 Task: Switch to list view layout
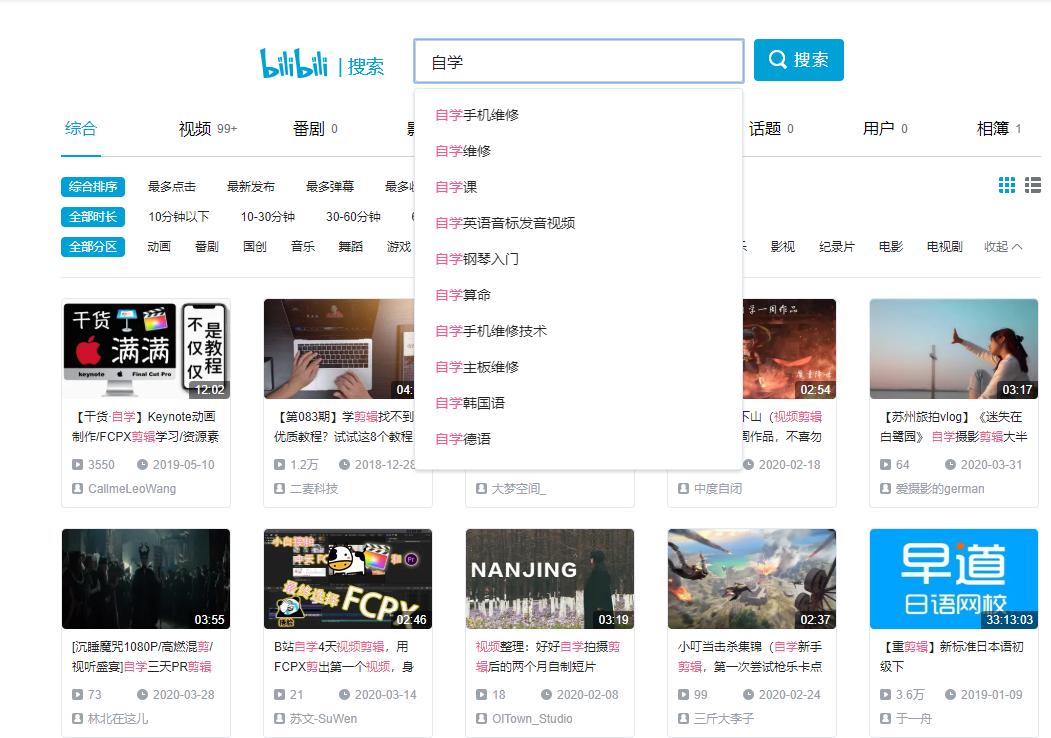tap(1033, 185)
